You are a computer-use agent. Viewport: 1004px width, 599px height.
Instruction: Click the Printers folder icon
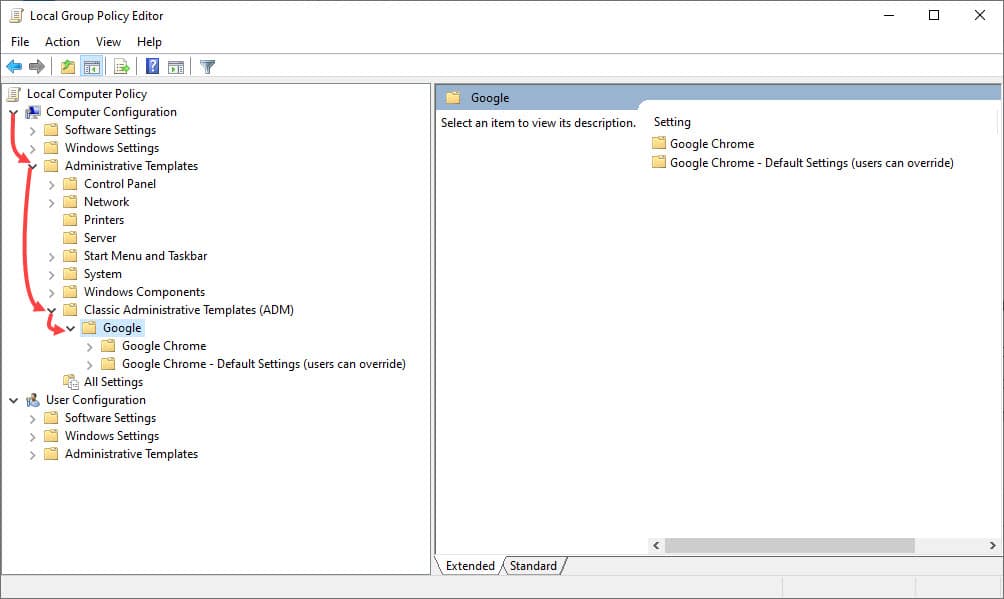(x=70, y=220)
